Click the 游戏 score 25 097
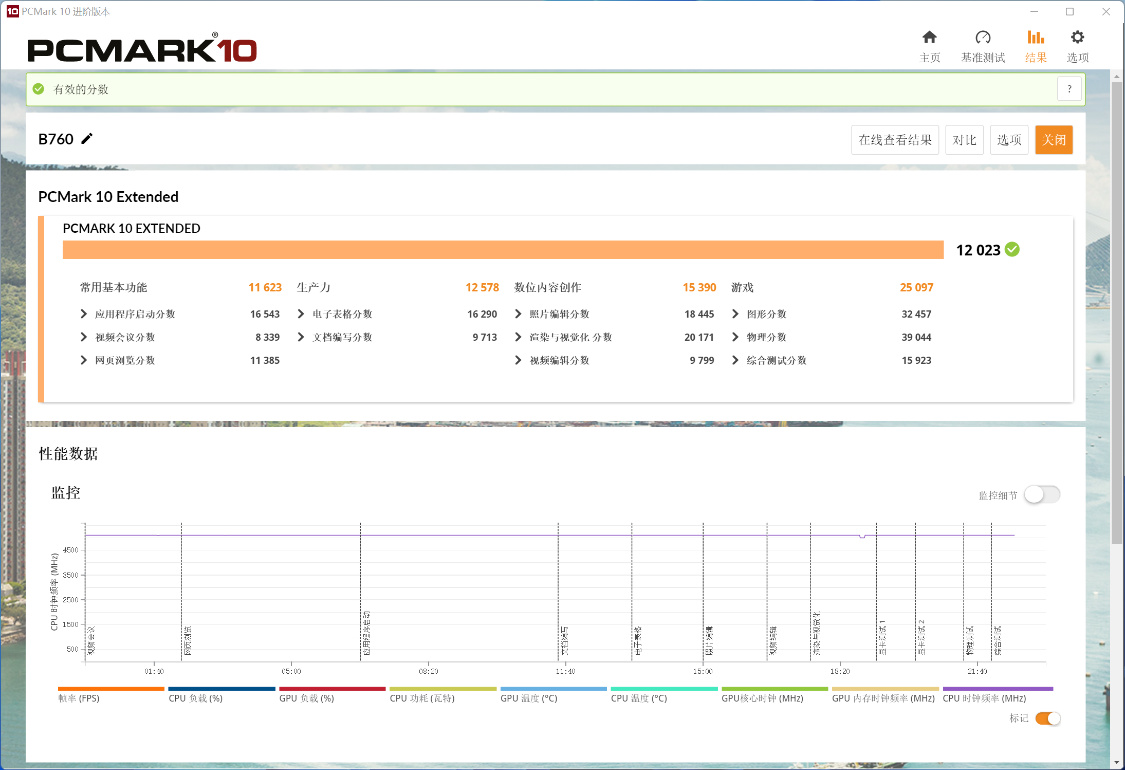 (x=916, y=287)
